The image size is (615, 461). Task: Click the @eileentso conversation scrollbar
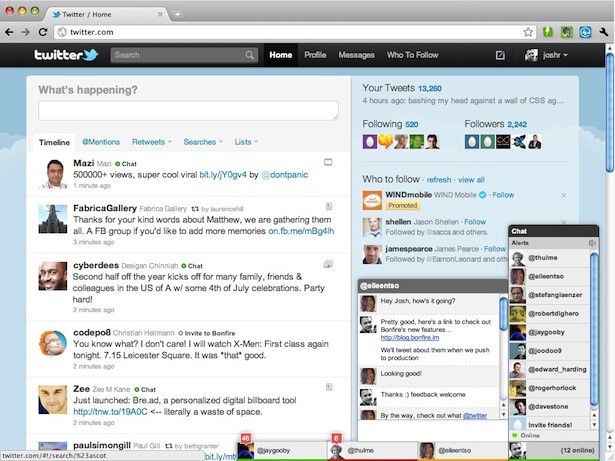[503, 316]
